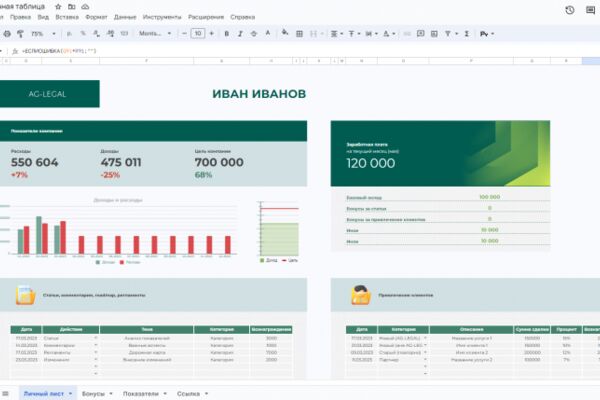Click the filter funnel icon
Image resolution: width=600 pixels, height=400 pixels.
pos(448,34)
